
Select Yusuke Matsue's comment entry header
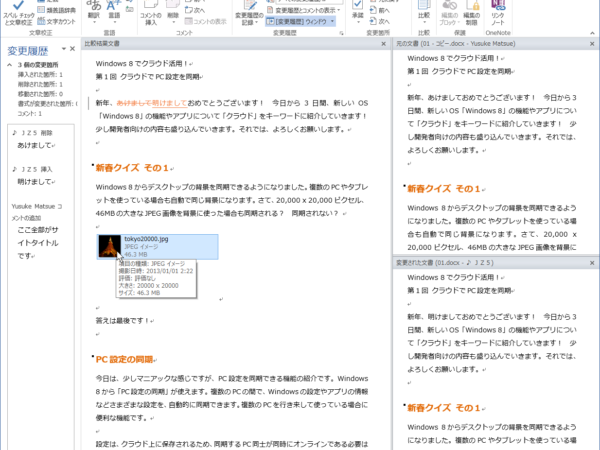coord(37,212)
